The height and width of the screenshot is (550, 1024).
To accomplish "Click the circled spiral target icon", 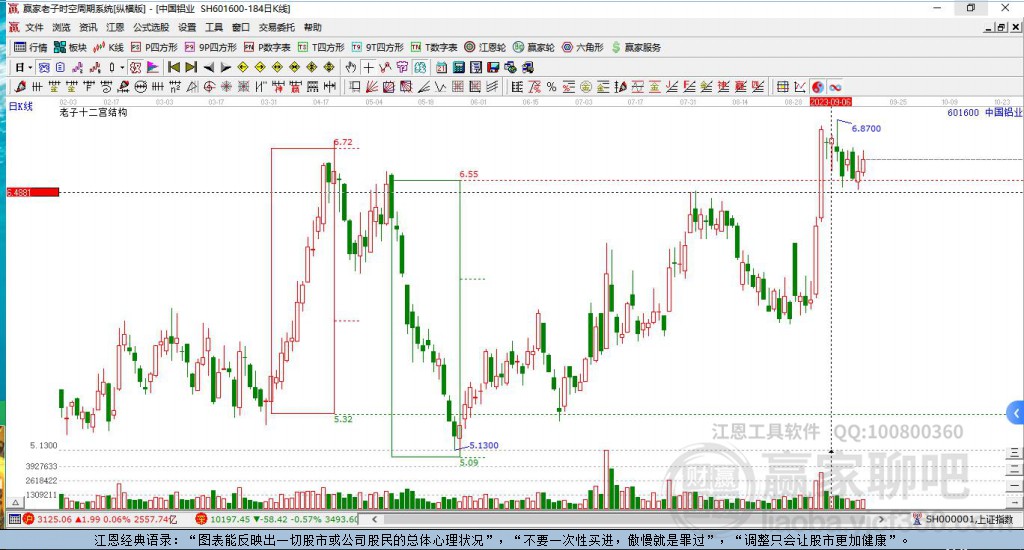I will pos(209,87).
